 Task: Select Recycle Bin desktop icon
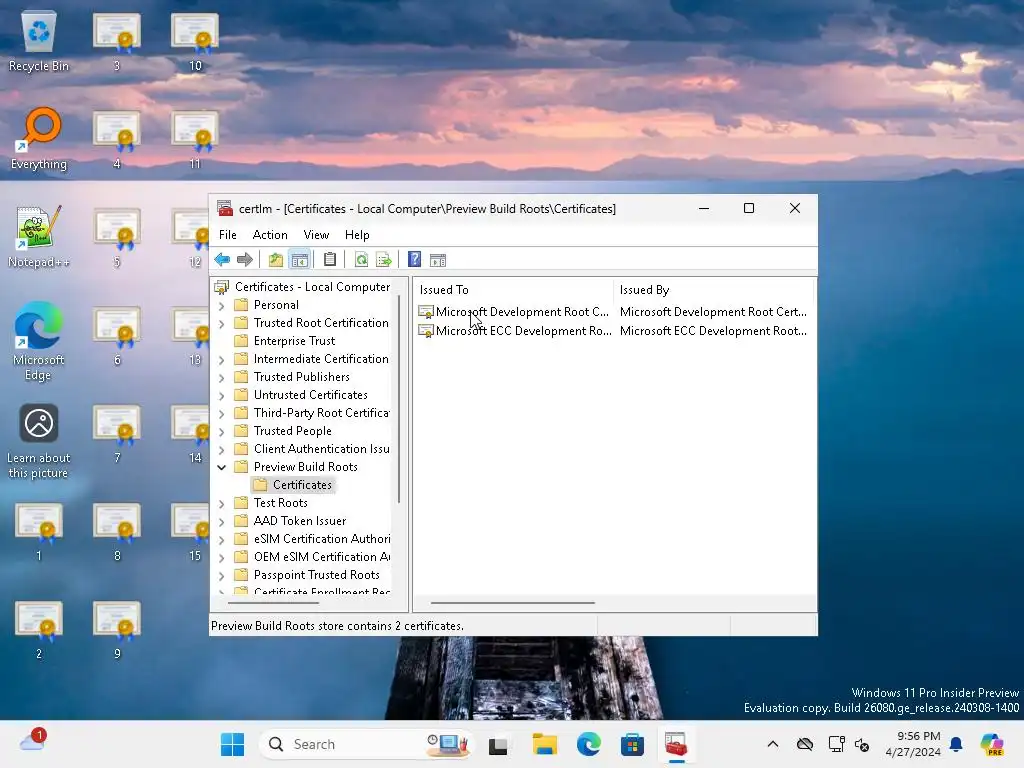click(39, 40)
